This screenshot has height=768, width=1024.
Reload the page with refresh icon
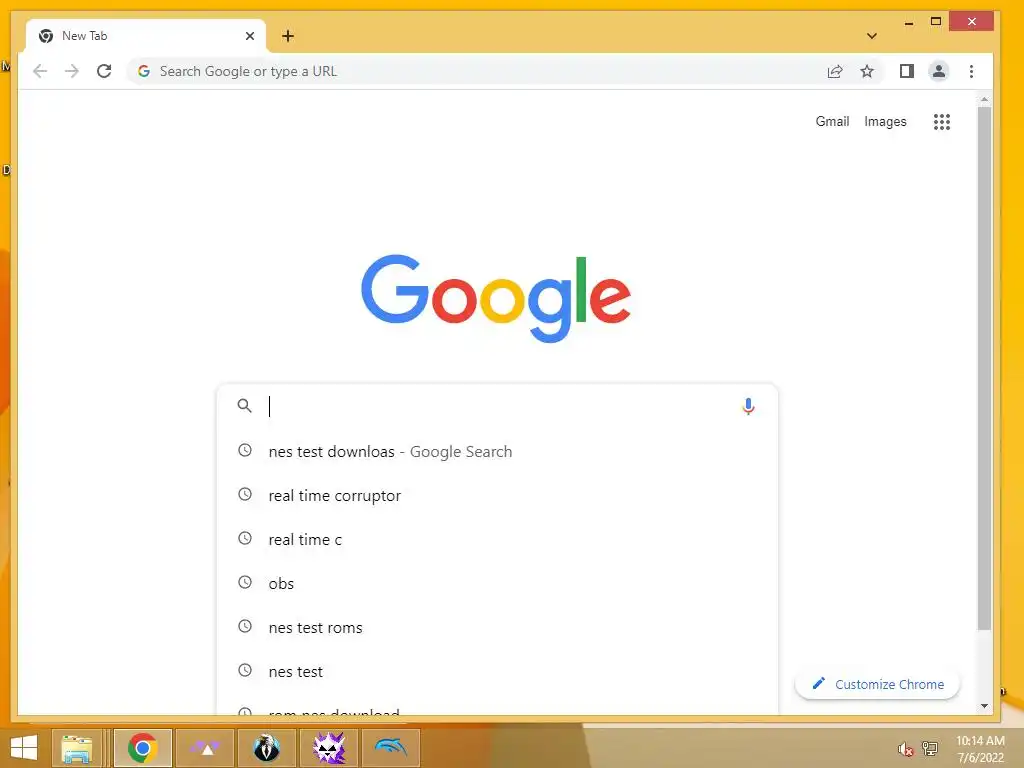(x=104, y=71)
